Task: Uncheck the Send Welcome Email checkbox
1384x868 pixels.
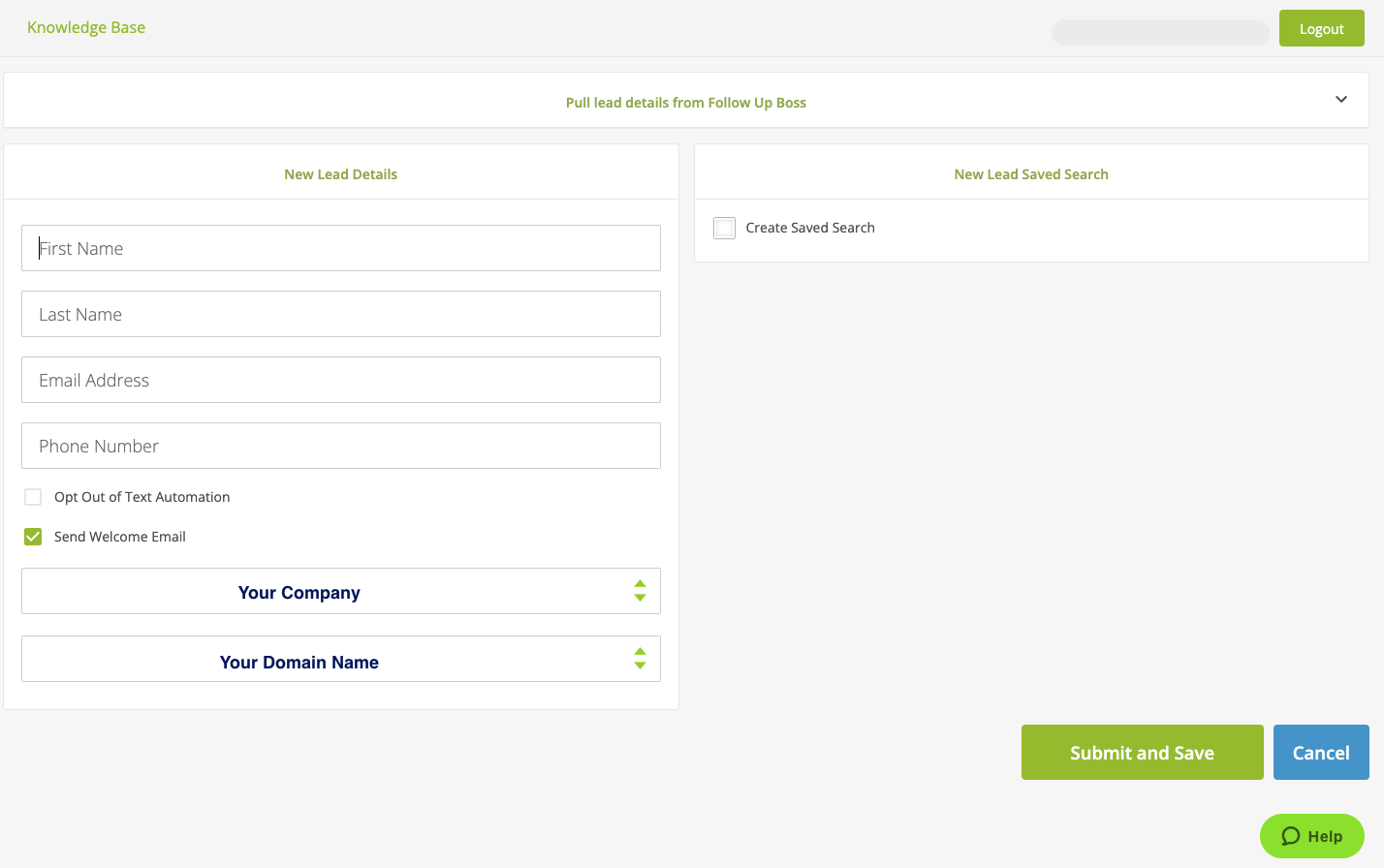Action: point(33,537)
